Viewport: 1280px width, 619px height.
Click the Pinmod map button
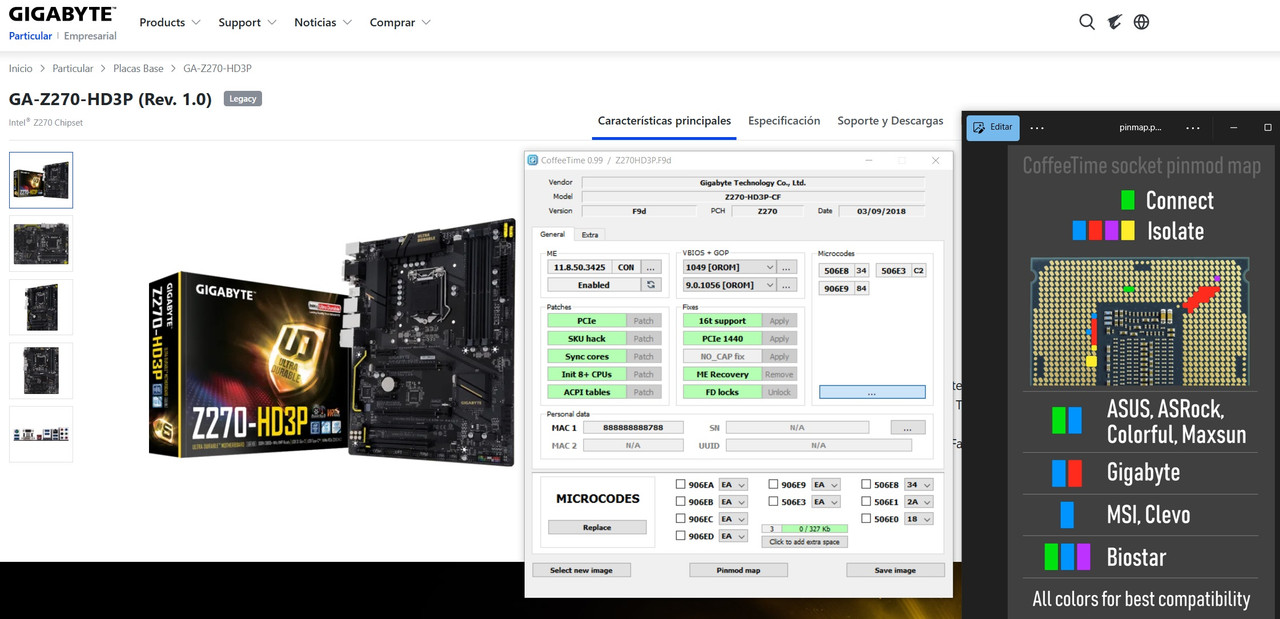(x=738, y=570)
